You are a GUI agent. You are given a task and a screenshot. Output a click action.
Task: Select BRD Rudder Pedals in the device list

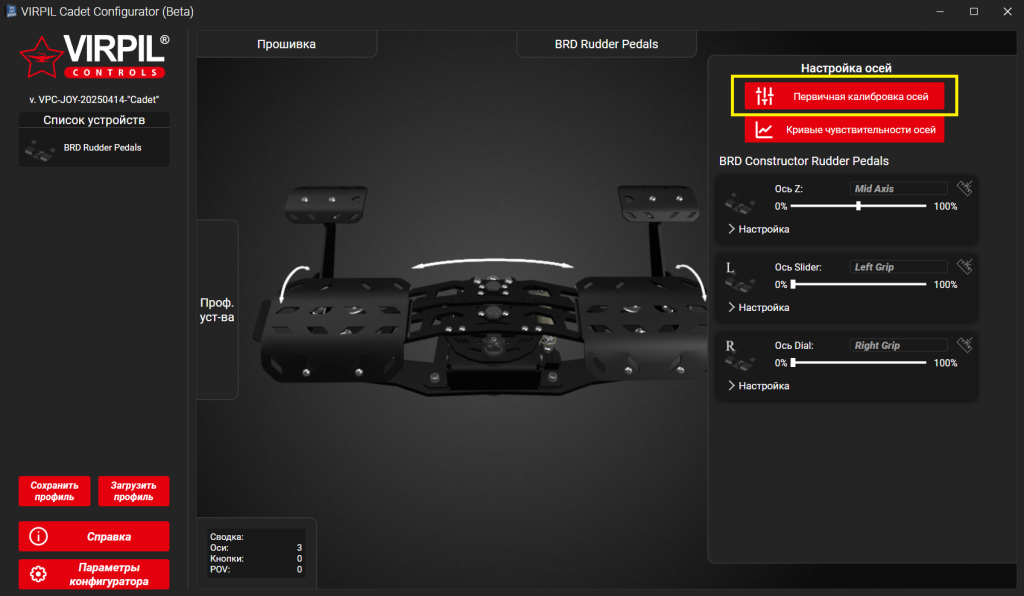click(94, 148)
